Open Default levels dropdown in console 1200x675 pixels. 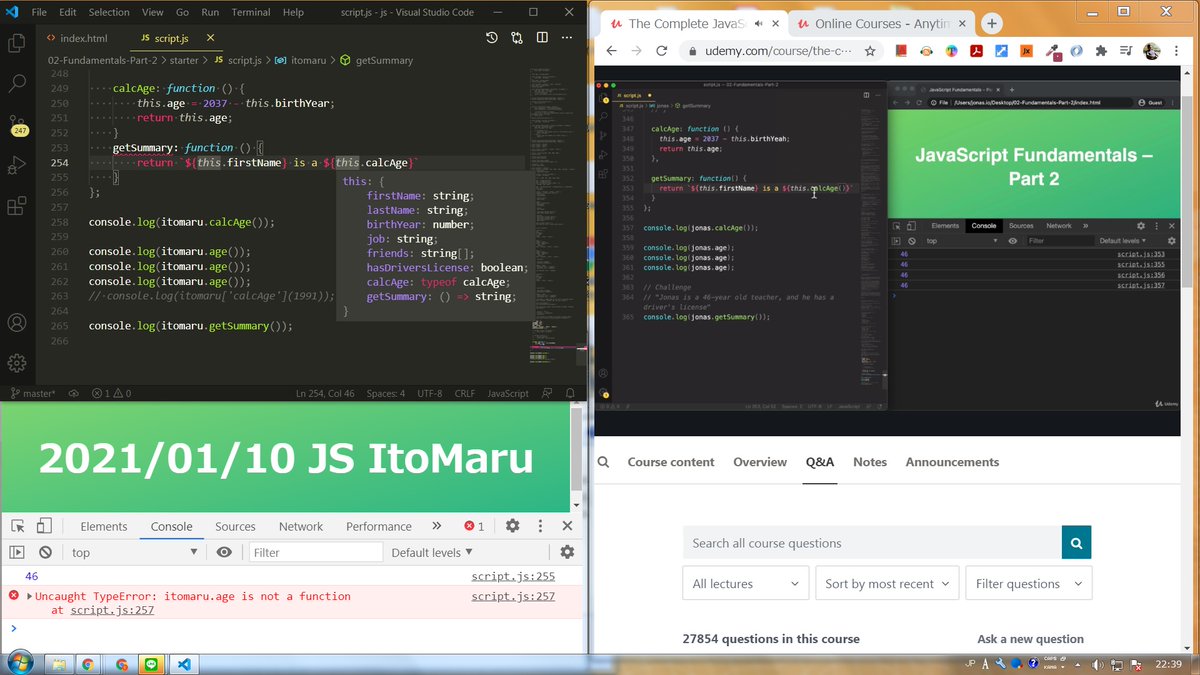pos(432,552)
